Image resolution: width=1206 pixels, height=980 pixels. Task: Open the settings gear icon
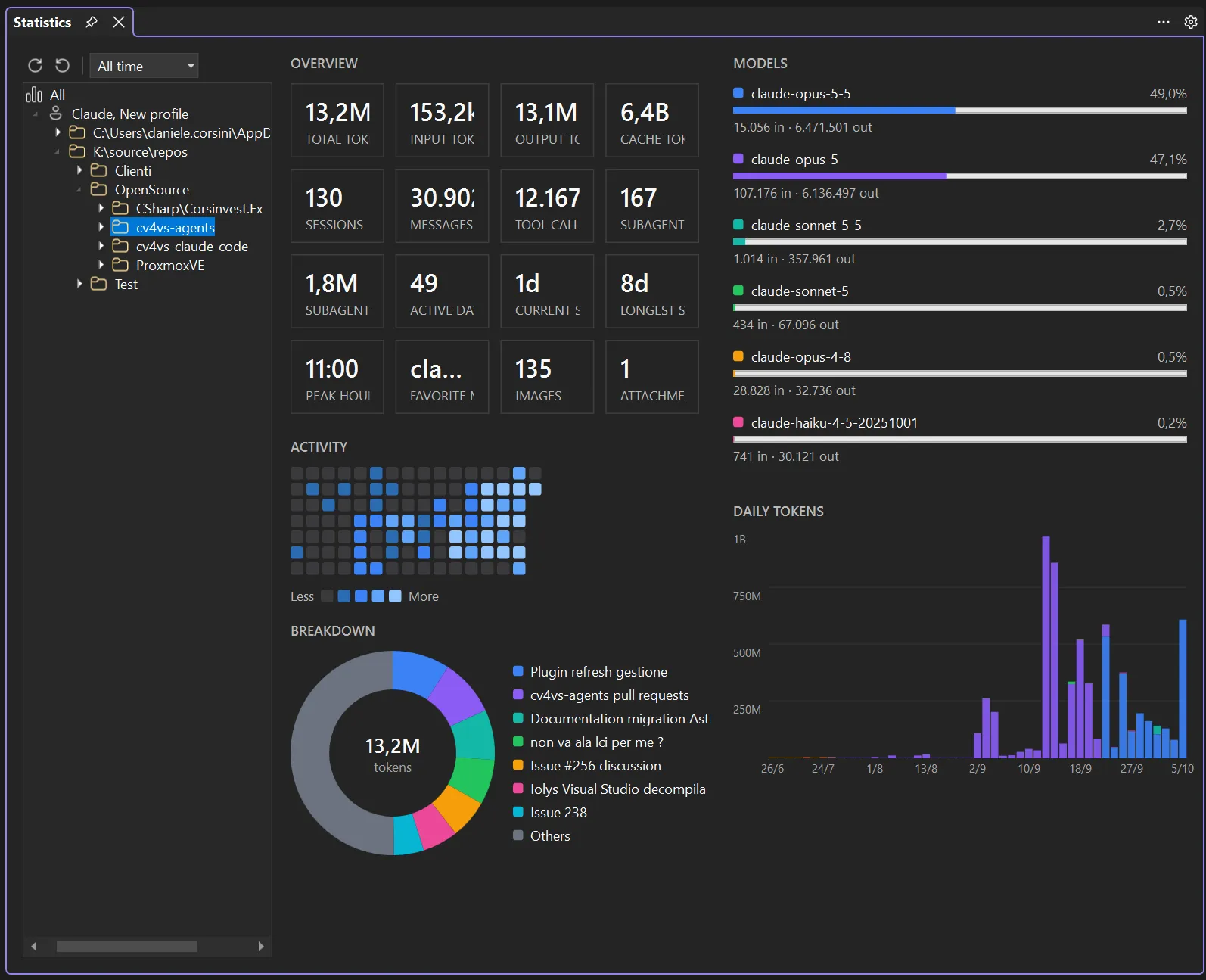pyautogui.click(x=1190, y=22)
